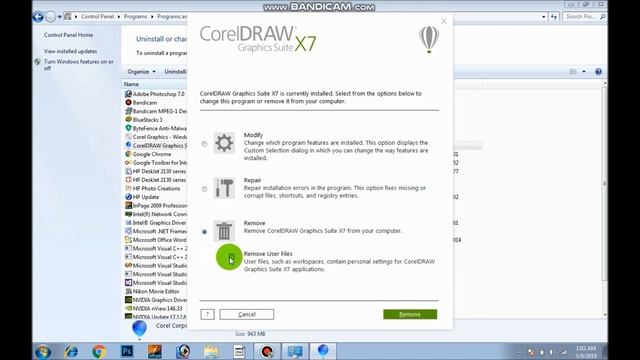Click the HP Update list icon

pos(128,197)
